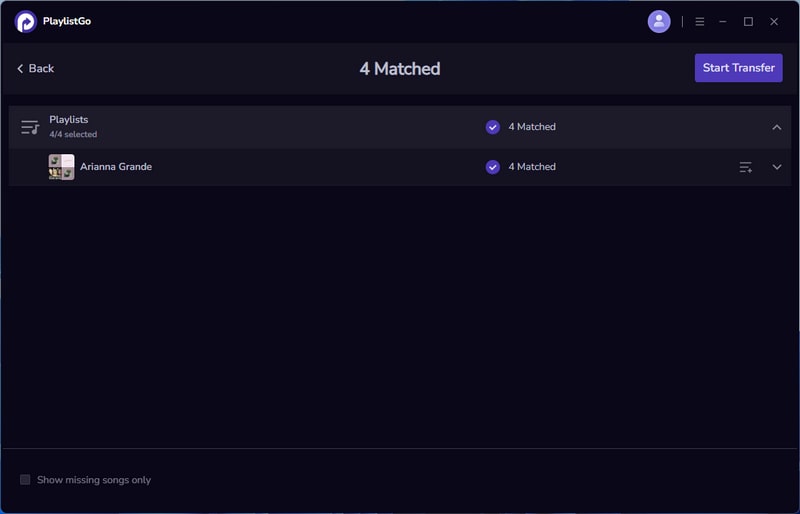Expand the Arianna Grande playlist row

pyautogui.click(x=776, y=167)
